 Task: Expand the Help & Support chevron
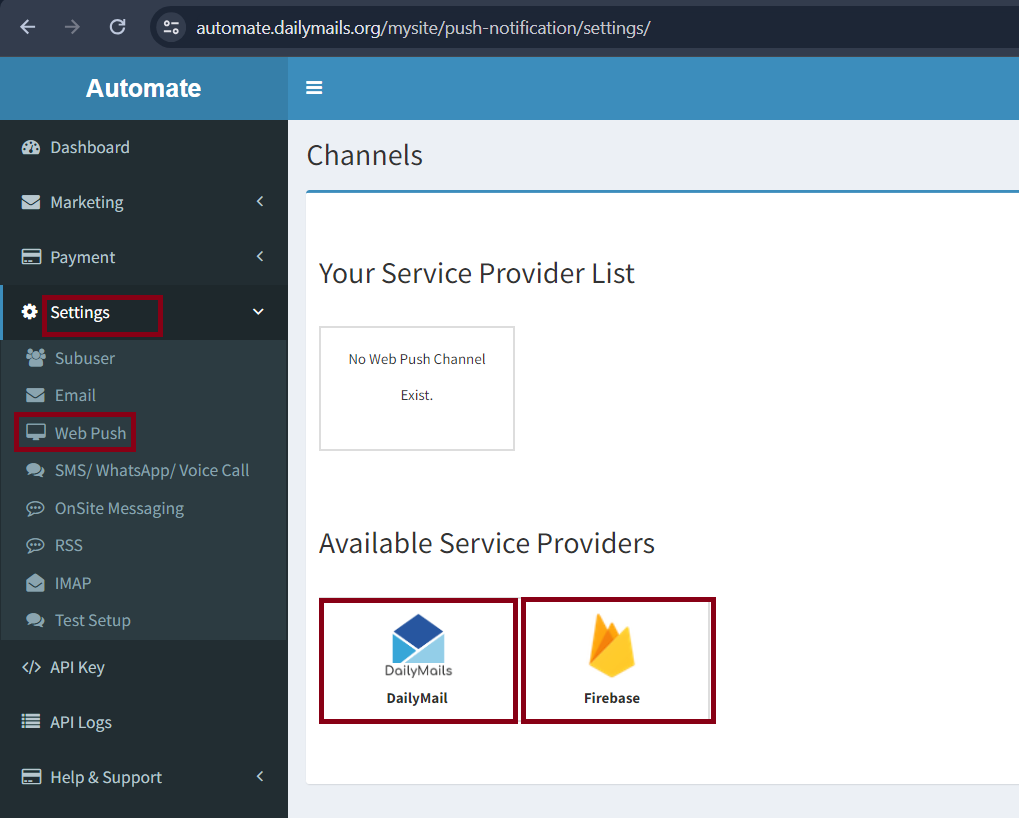coord(260,777)
